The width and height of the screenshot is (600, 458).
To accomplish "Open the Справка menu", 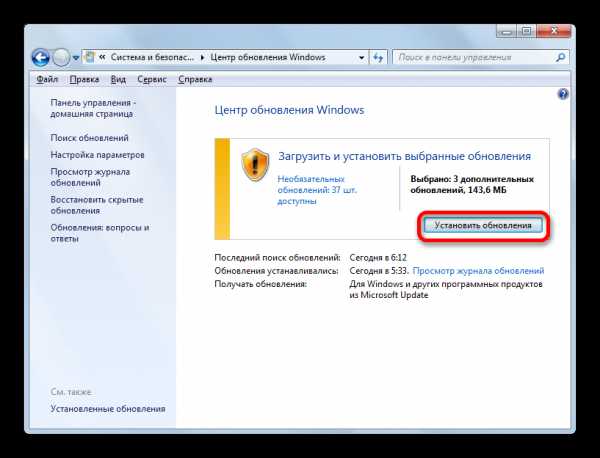I will tap(195, 79).
